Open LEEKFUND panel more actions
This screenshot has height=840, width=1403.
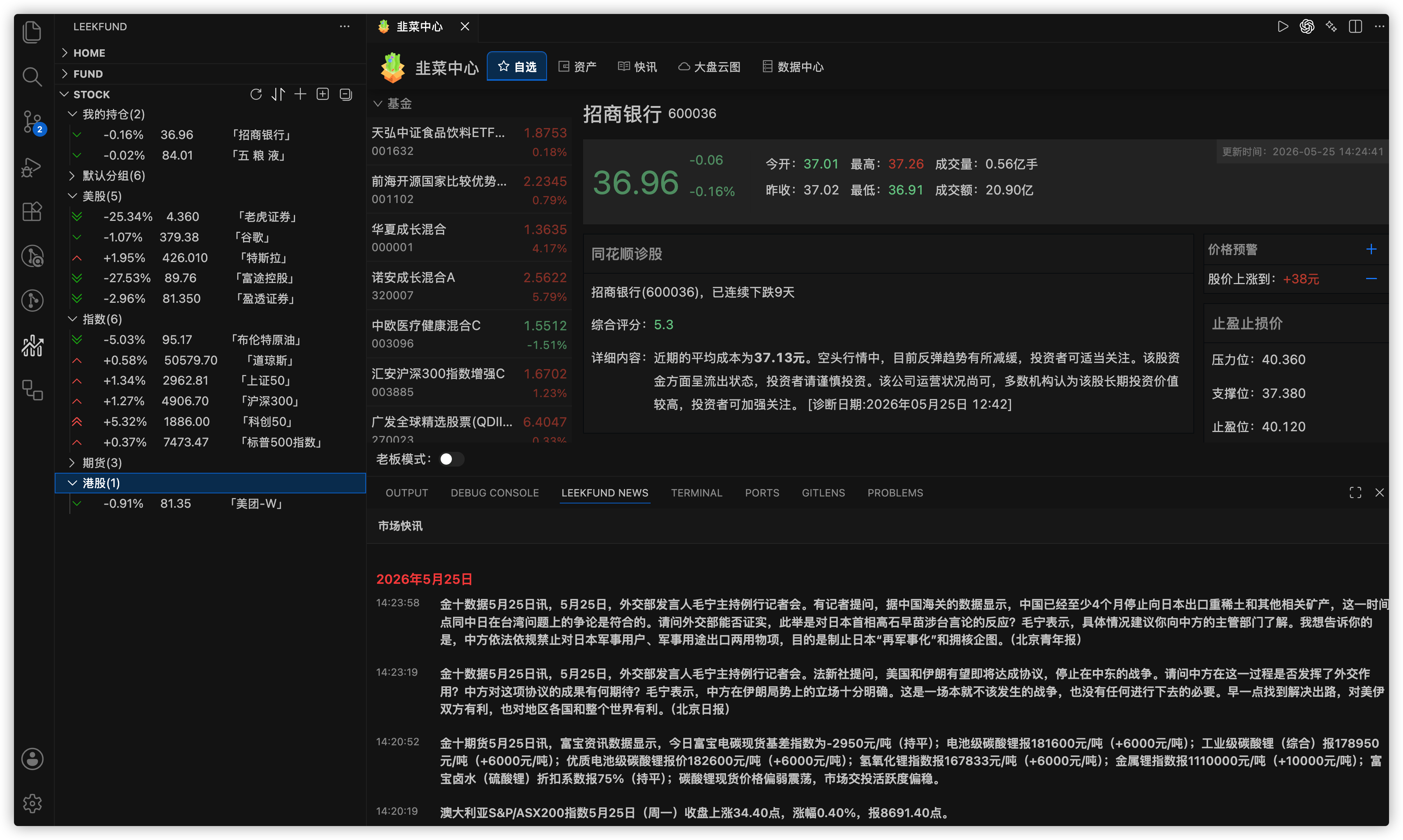click(x=345, y=27)
